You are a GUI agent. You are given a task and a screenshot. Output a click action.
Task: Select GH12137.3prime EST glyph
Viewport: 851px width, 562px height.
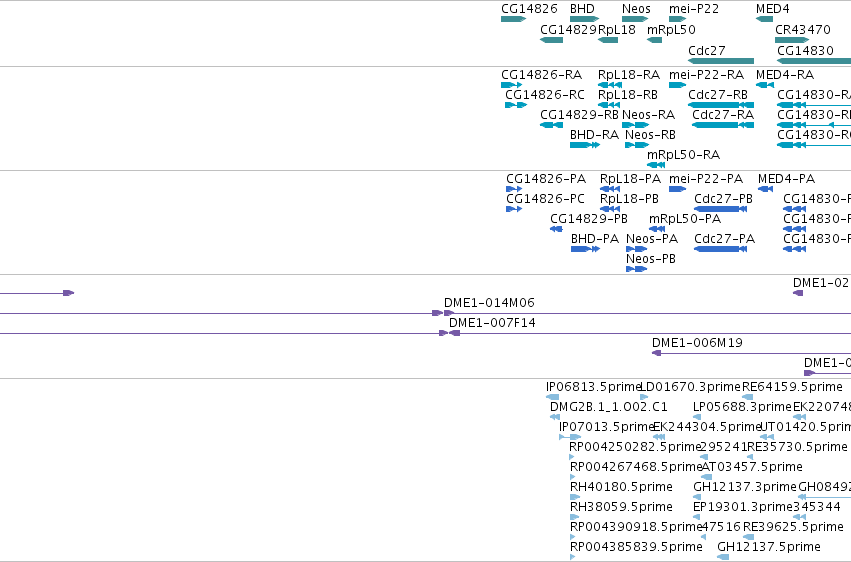click(697, 497)
